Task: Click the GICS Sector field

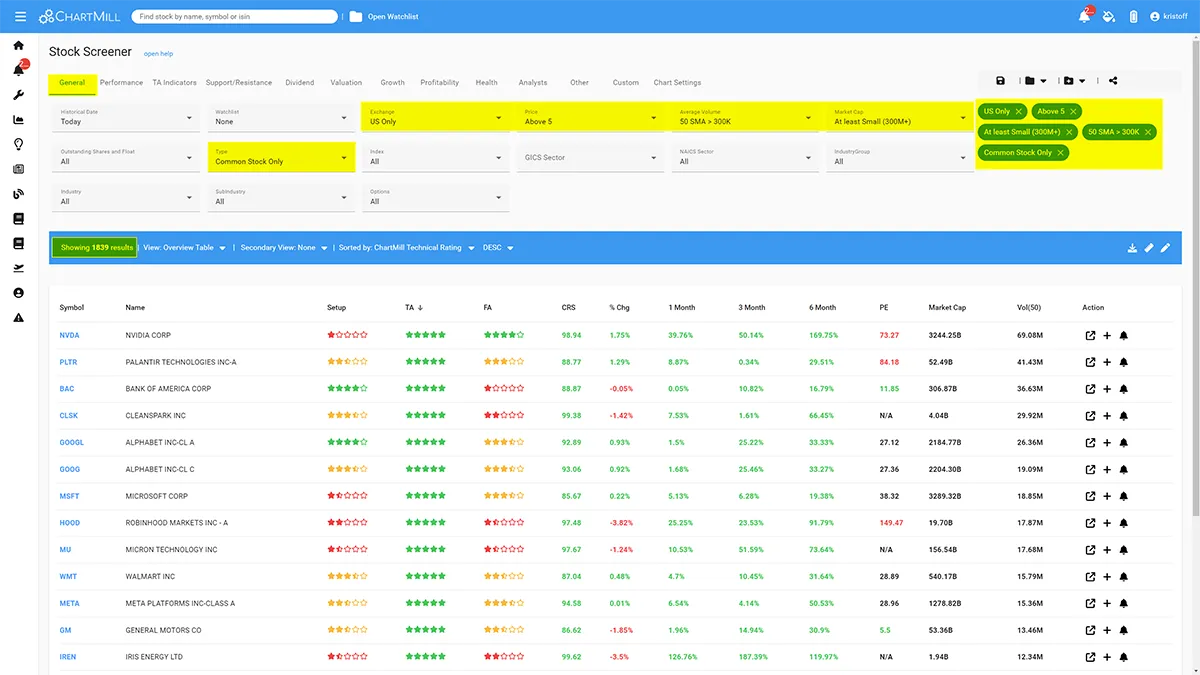Action: (590, 158)
